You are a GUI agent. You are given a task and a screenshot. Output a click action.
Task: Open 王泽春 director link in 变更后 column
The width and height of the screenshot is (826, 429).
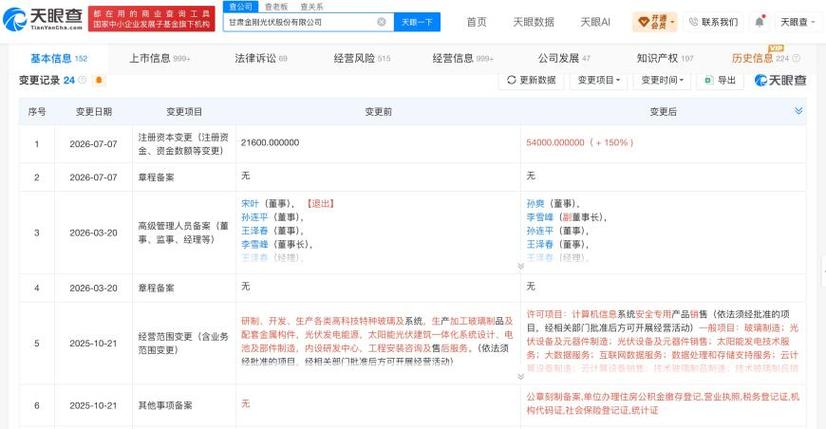coord(540,245)
